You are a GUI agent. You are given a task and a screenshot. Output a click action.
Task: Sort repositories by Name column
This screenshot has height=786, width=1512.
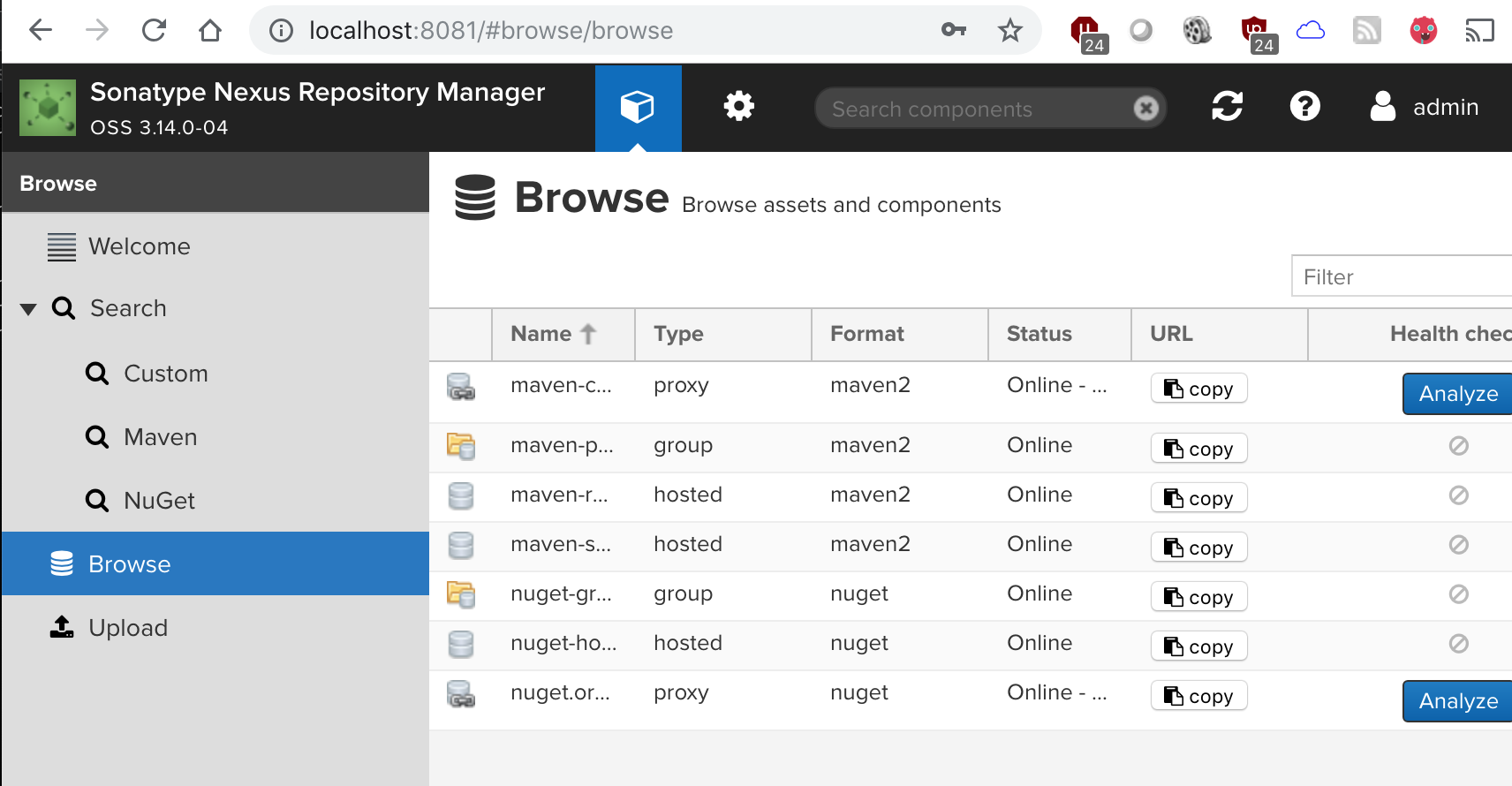[x=563, y=334]
